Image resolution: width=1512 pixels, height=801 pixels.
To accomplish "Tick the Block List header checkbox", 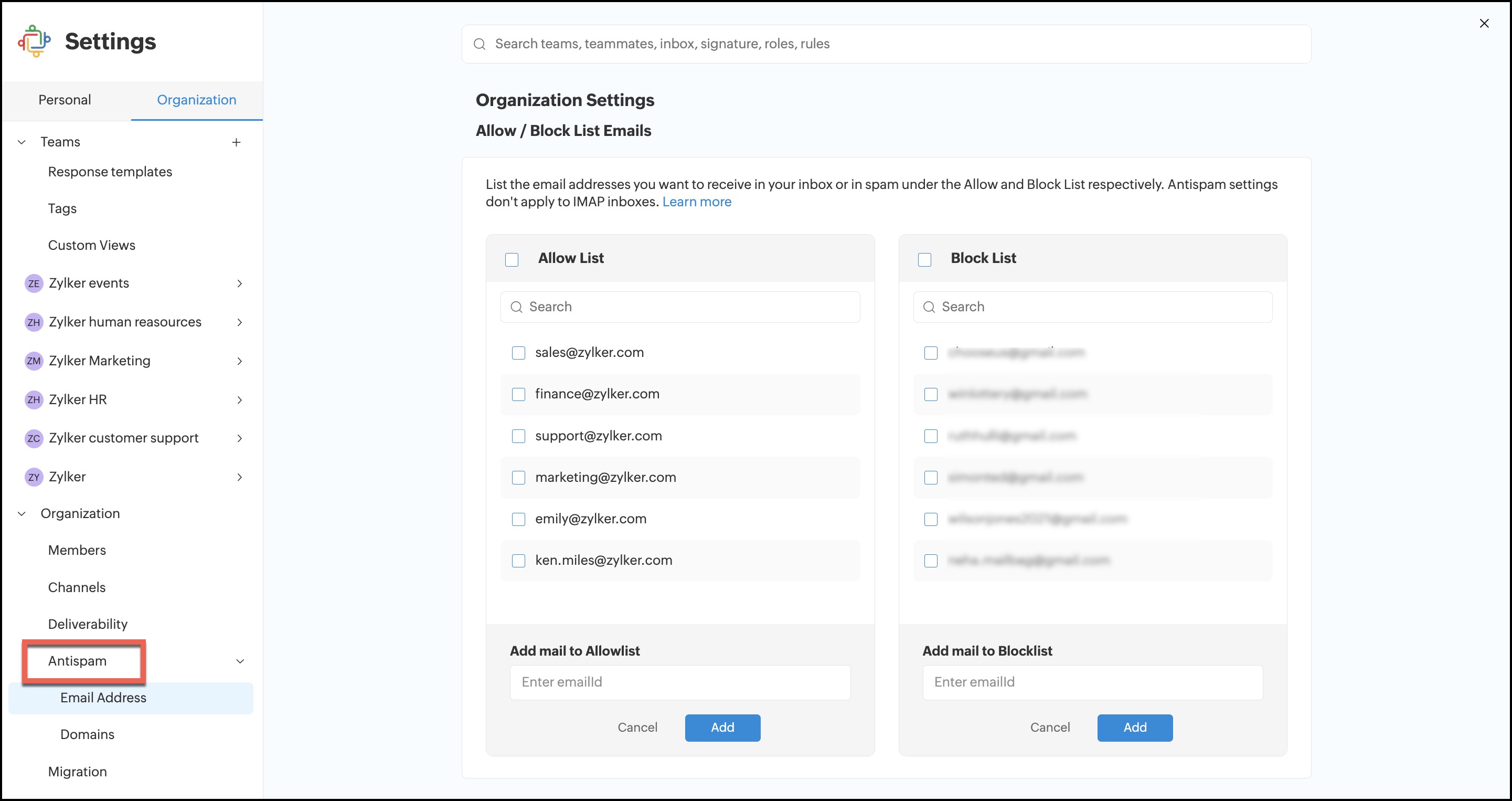I will click(x=924, y=259).
